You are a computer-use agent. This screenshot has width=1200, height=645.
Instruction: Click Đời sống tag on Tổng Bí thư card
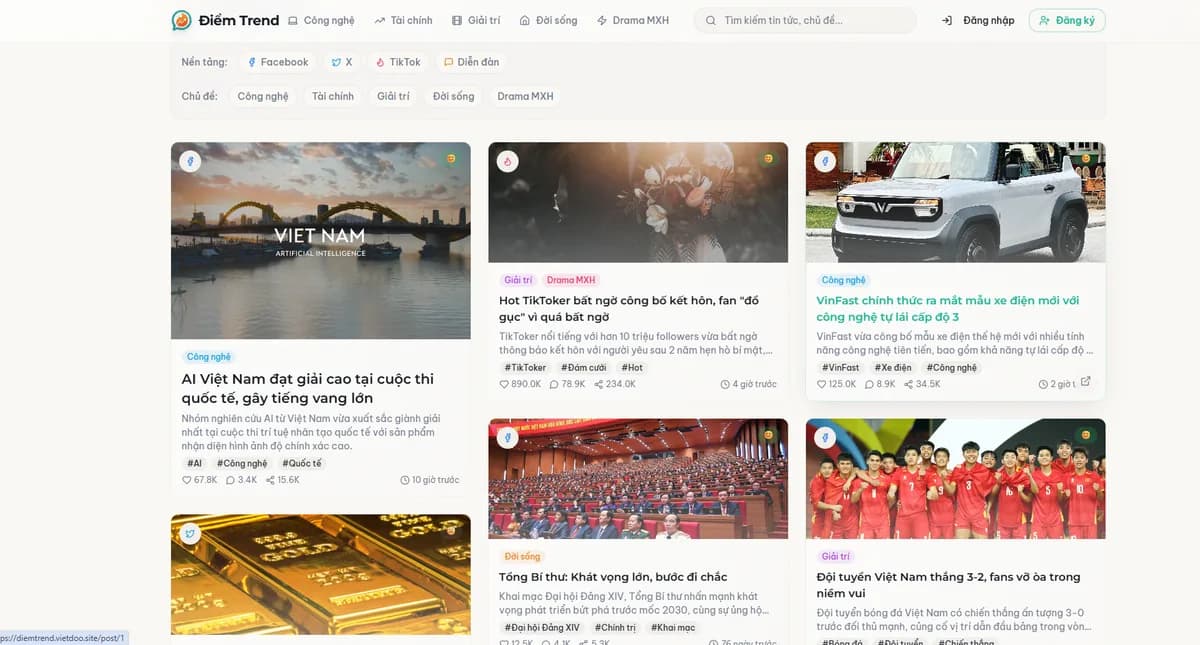pyautogui.click(x=522, y=556)
